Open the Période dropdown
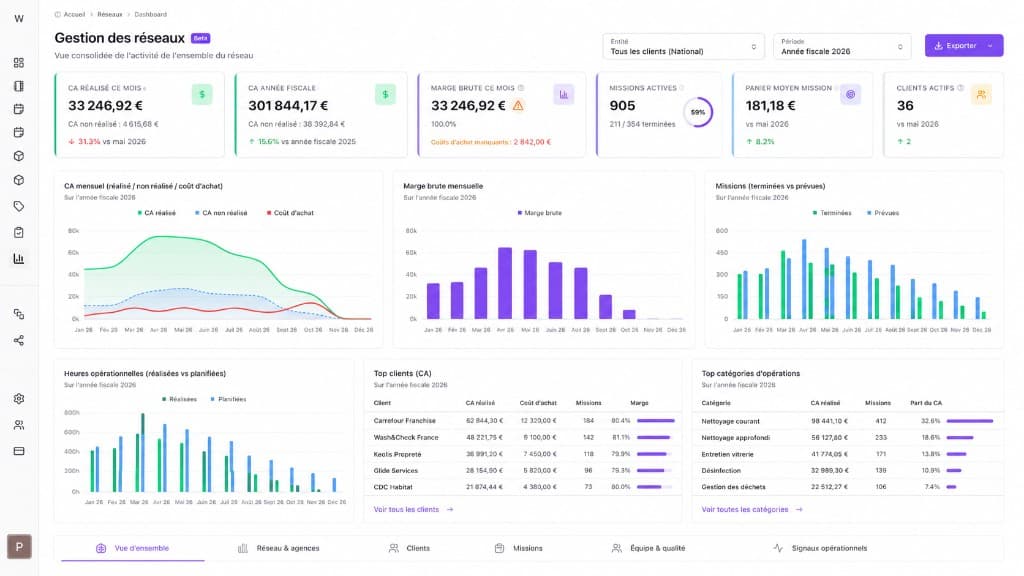Screen dimensions: 1024x576 [842, 46]
